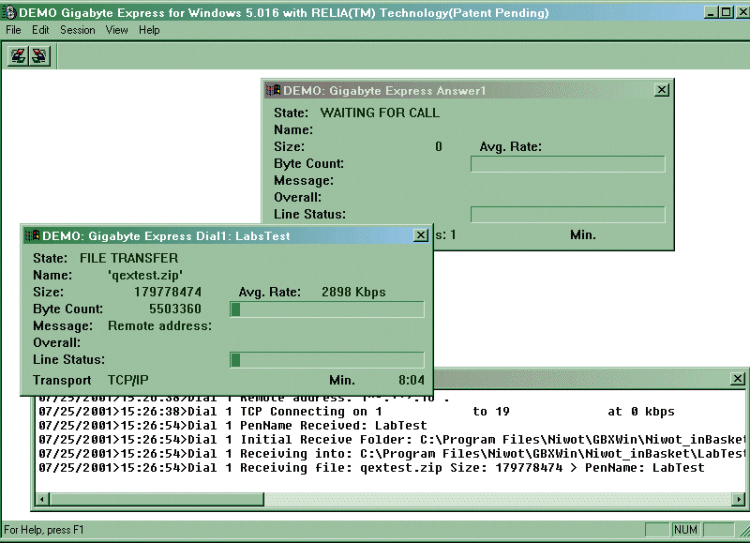Click the 'Receiving into:' log line
Image resolution: width=750 pixels, height=543 pixels.
[391, 454]
